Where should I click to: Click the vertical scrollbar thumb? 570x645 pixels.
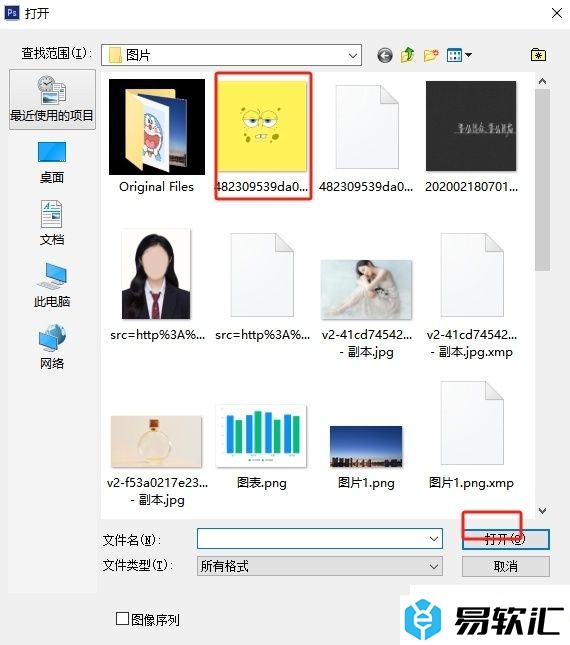tap(542, 180)
